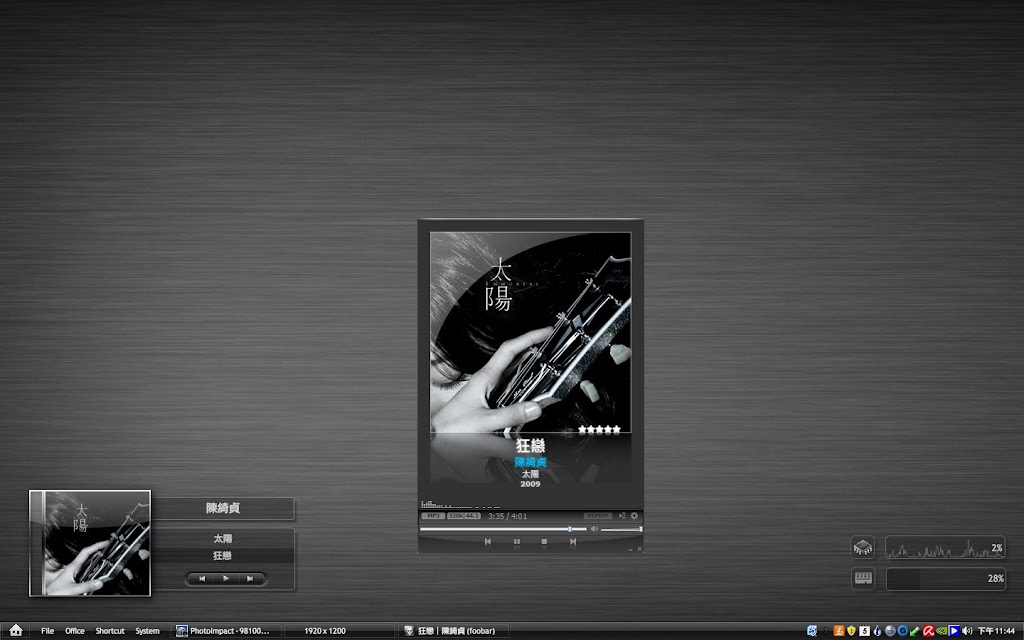
Task: Open the System menu on taskbar
Action: coord(148,631)
